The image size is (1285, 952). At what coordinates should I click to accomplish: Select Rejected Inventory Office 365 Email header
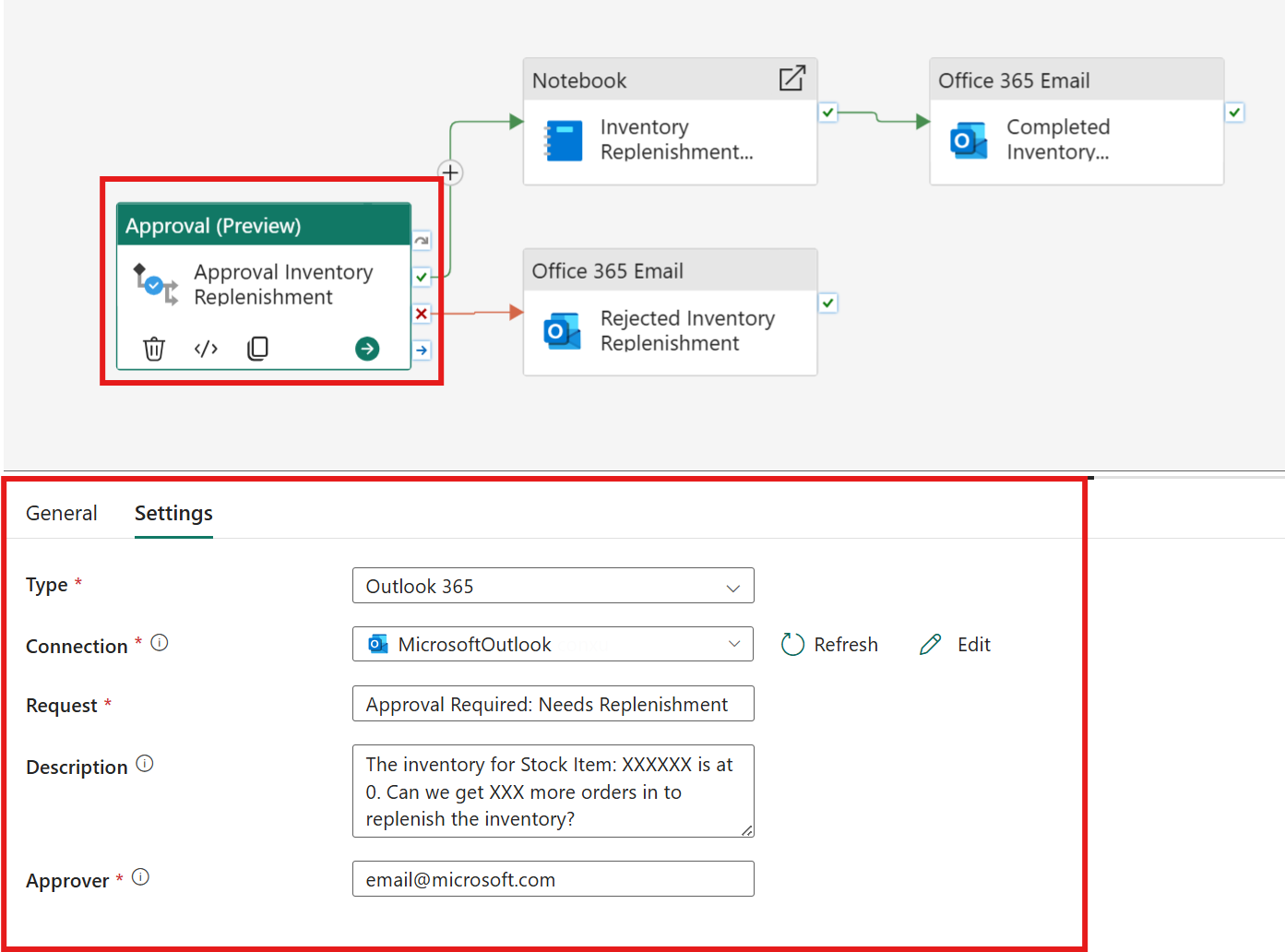[671, 270]
